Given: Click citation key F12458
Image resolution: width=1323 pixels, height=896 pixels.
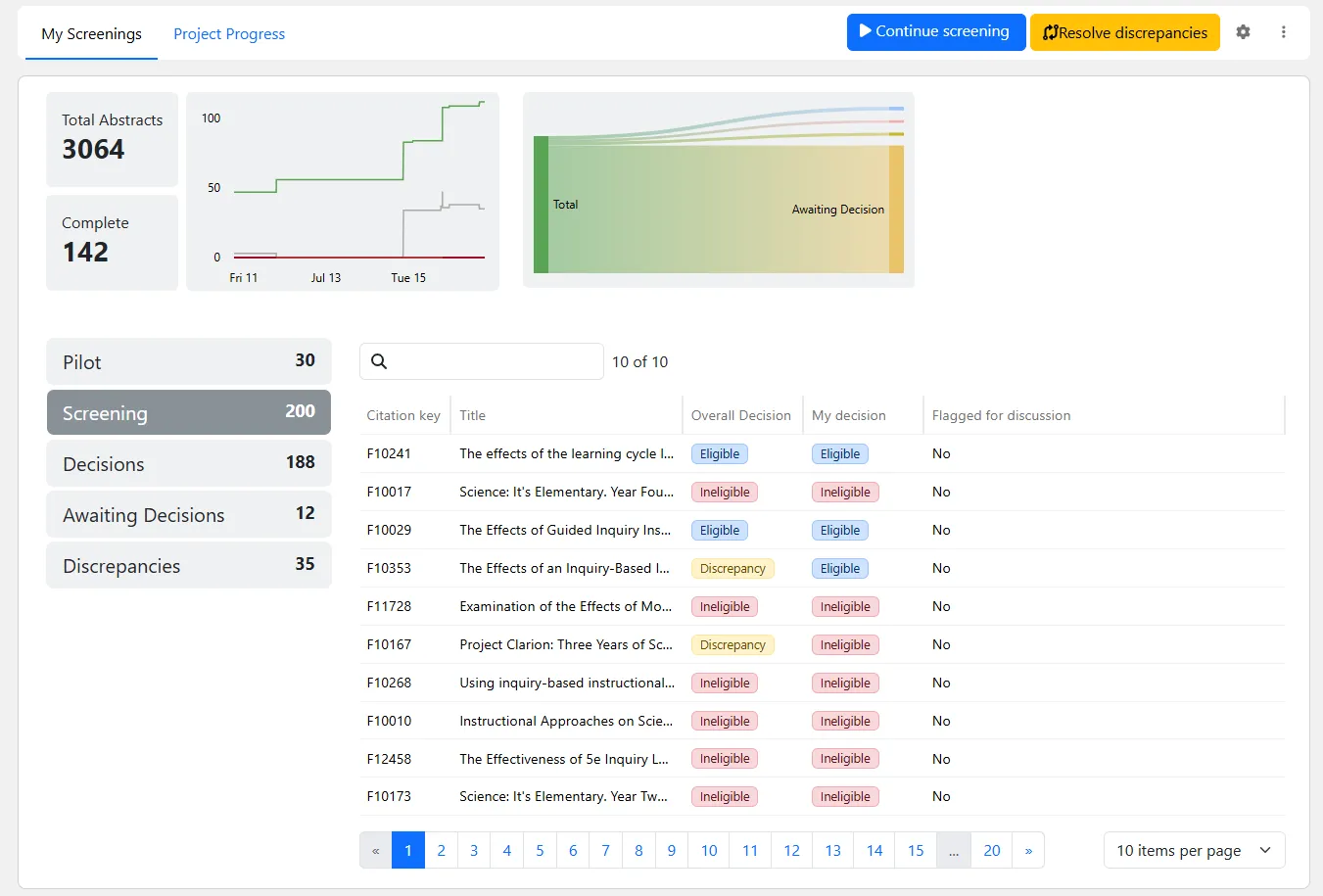Looking at the screenshot, I should pos(389,759).
